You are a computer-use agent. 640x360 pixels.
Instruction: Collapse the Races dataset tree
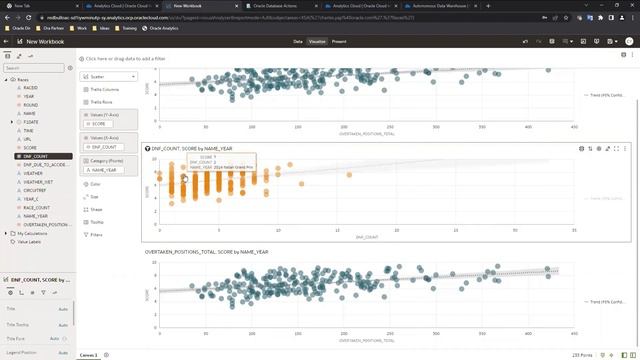point(6,80)
